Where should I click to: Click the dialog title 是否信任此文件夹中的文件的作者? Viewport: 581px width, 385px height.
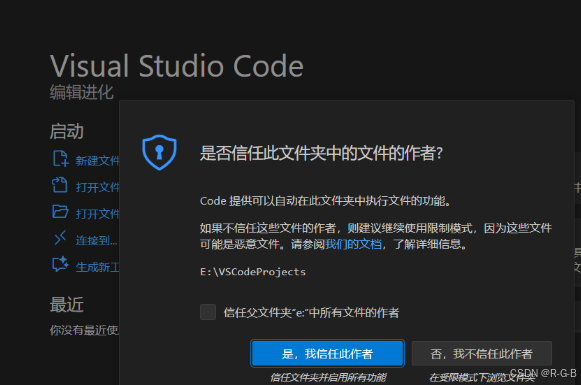(x=321, y=153)
